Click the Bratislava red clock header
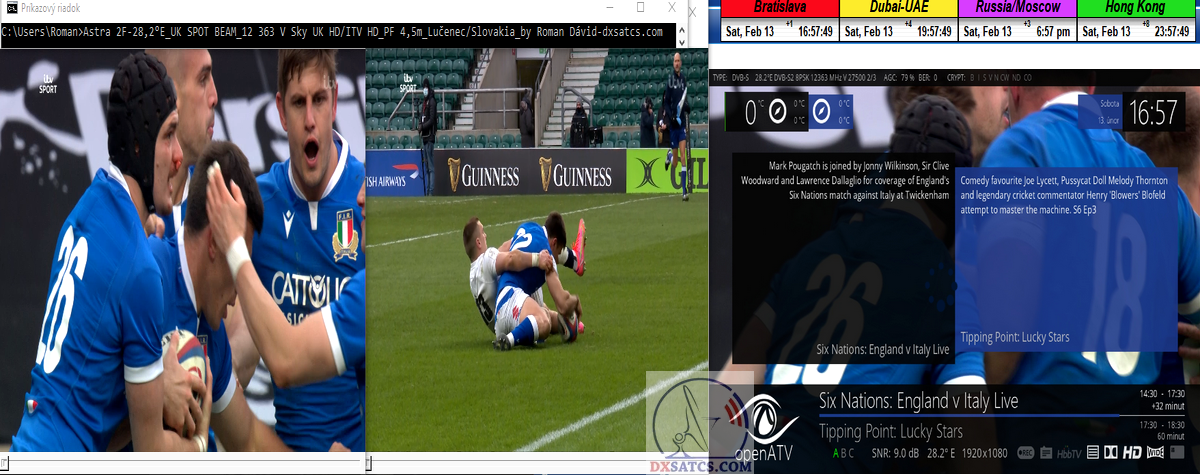1200x475 pixels. point(780,8)
